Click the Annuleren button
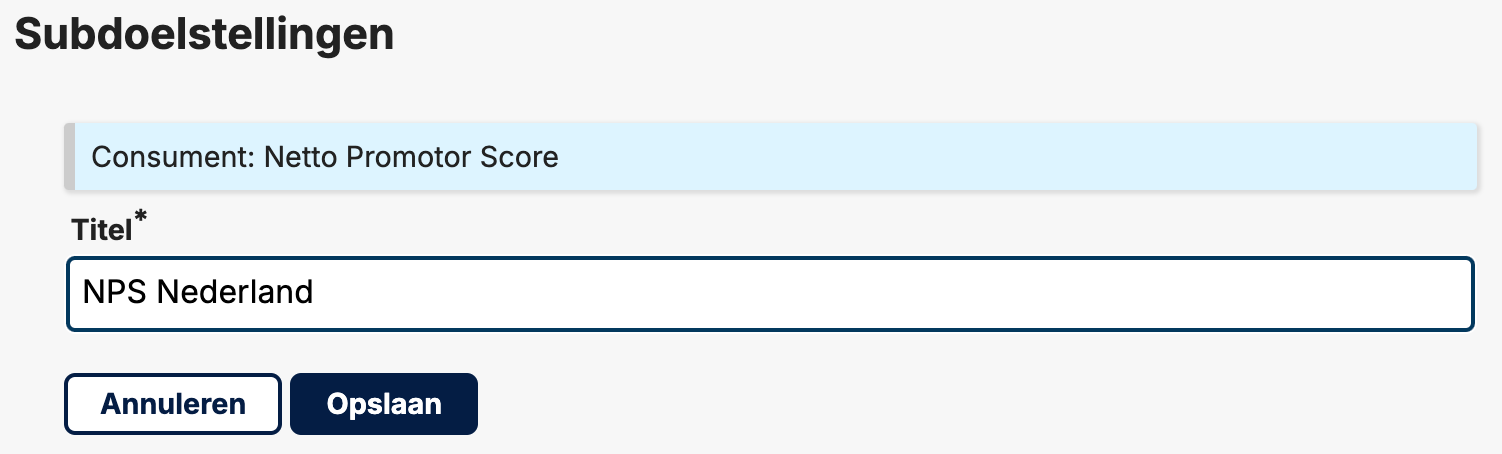This screenshot has height=454, width=1502. (173, 404)
